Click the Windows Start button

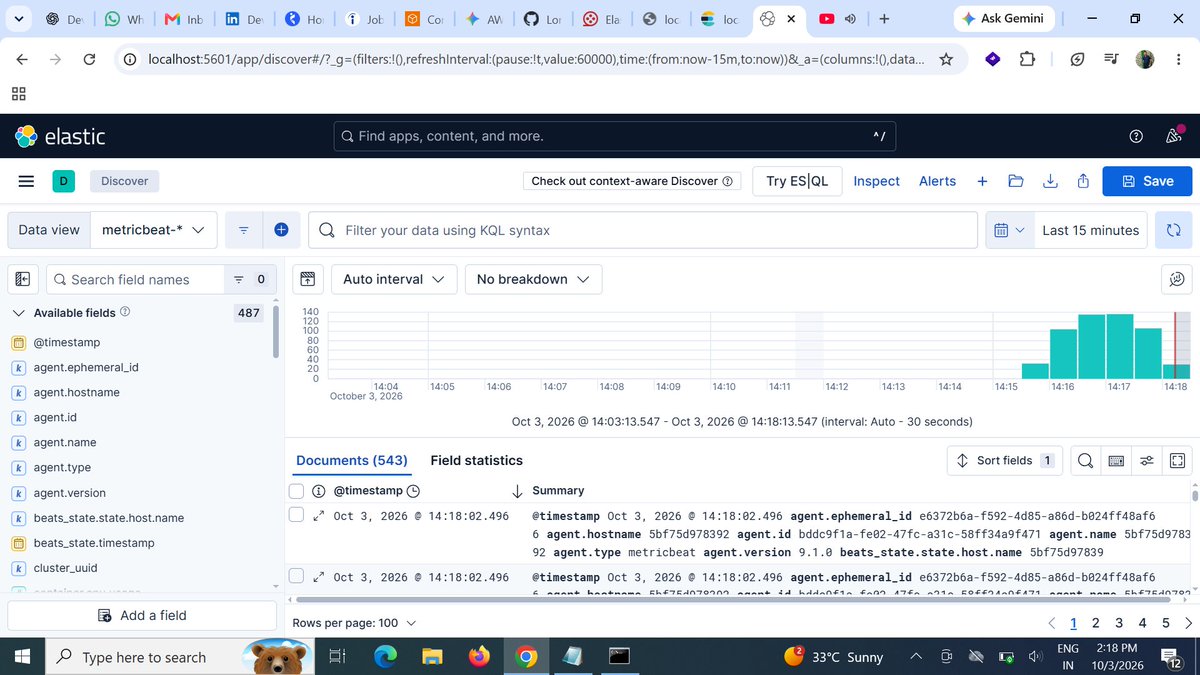23,657
